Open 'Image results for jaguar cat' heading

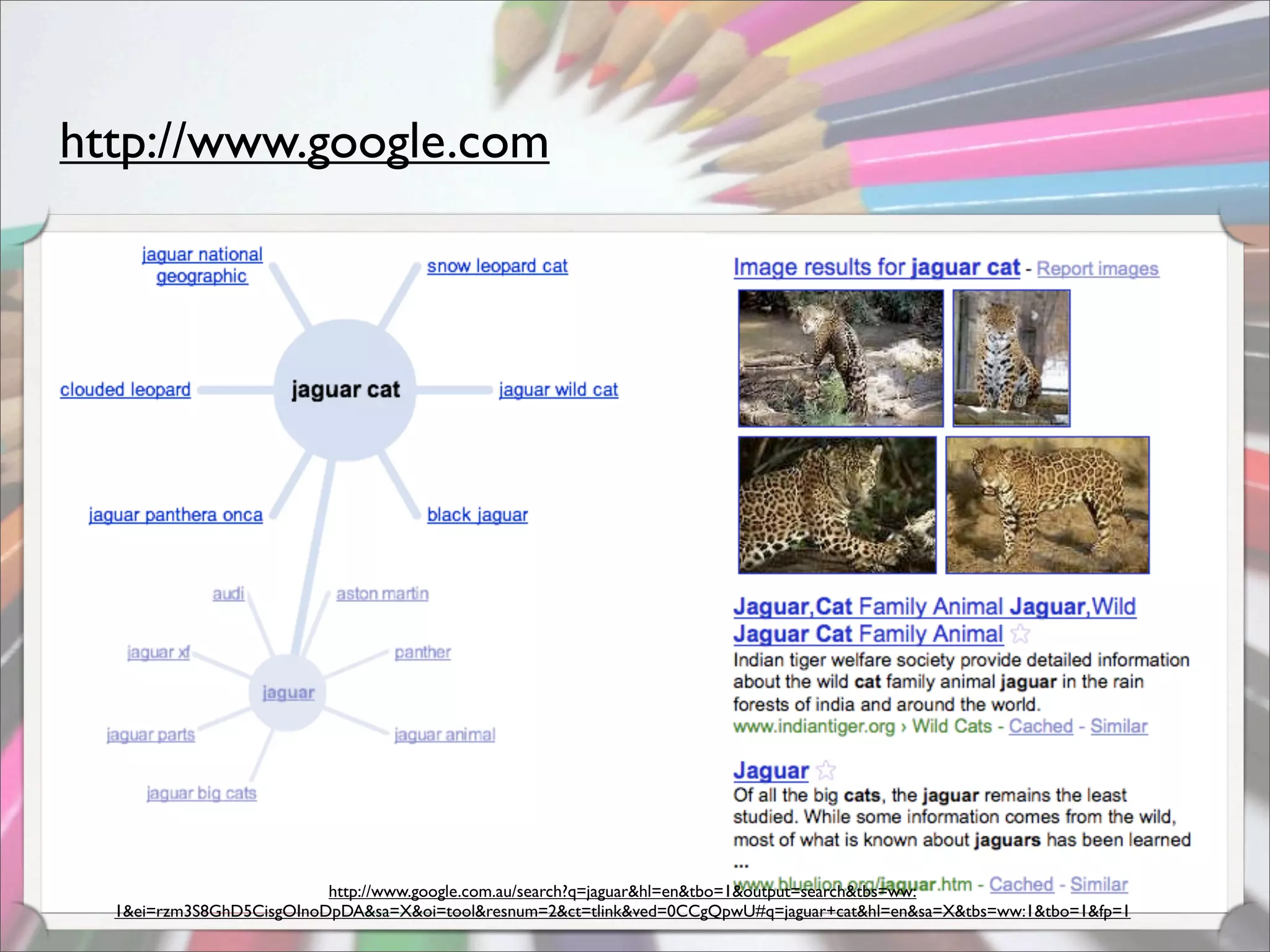point(876,268)
